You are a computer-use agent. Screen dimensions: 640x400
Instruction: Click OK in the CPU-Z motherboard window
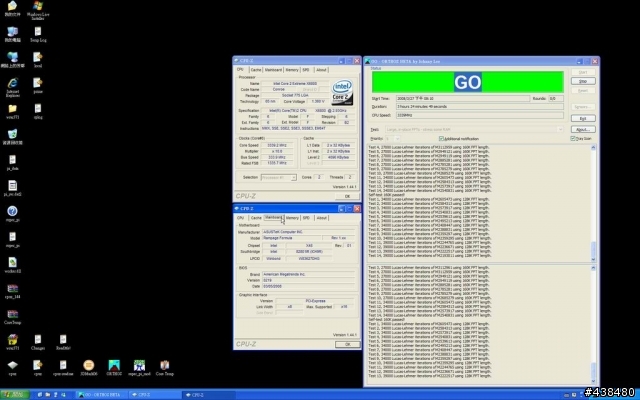[347, 344]
